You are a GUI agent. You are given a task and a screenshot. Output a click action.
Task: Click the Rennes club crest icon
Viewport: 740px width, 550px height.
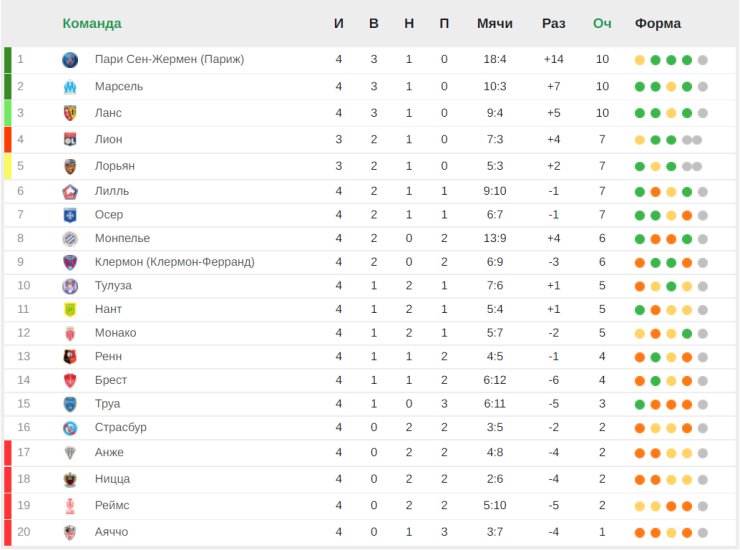click(x=70, y=356)
